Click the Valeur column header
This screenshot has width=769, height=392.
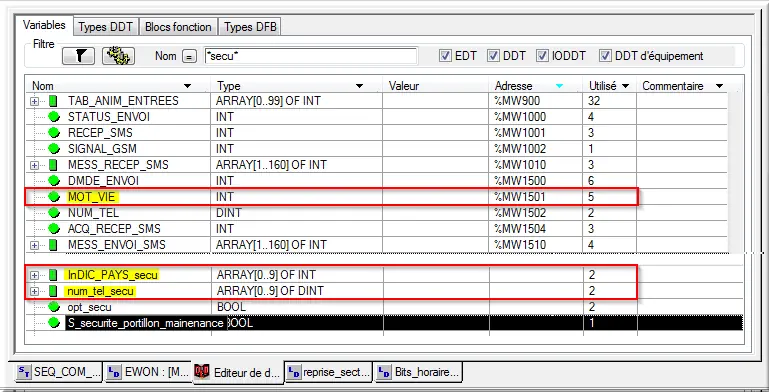pos(436,86)
